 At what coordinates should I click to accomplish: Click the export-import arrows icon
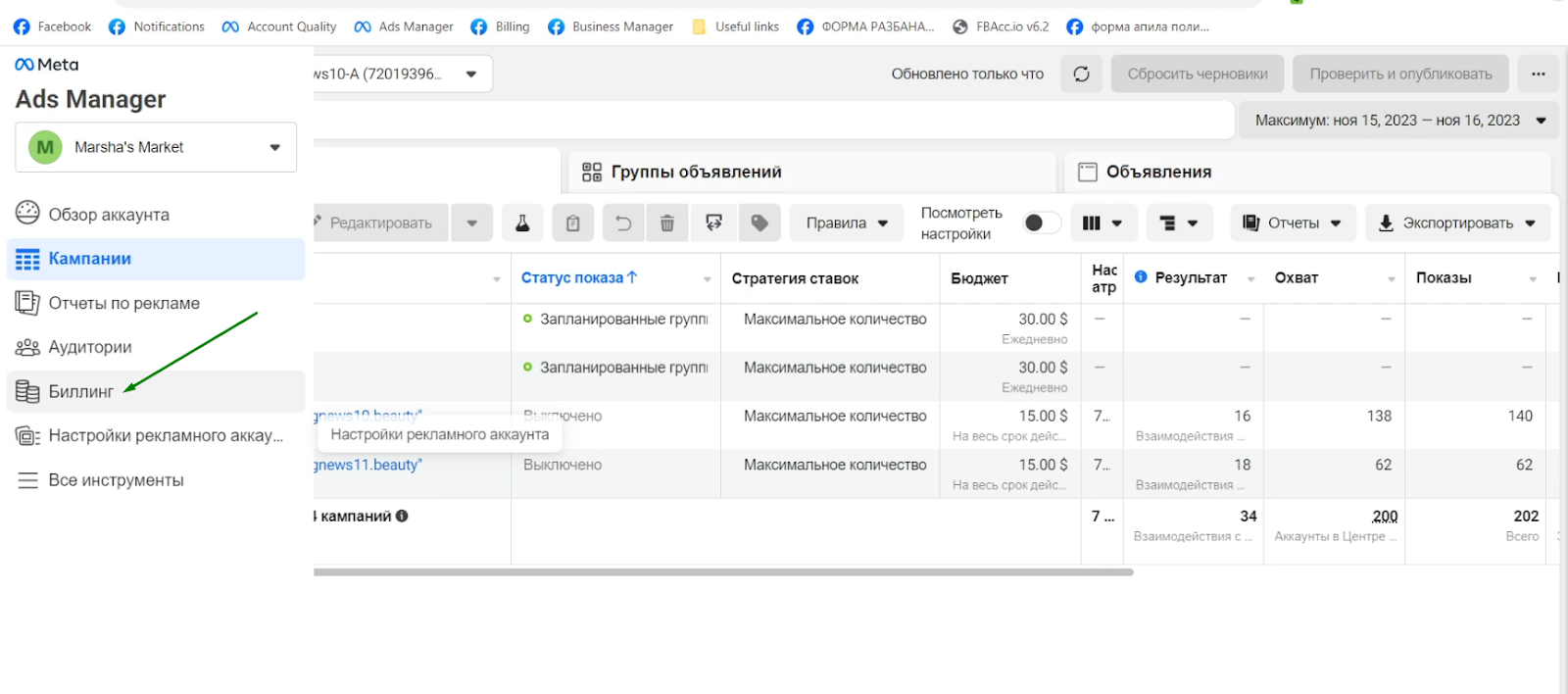tap(713, 223)
